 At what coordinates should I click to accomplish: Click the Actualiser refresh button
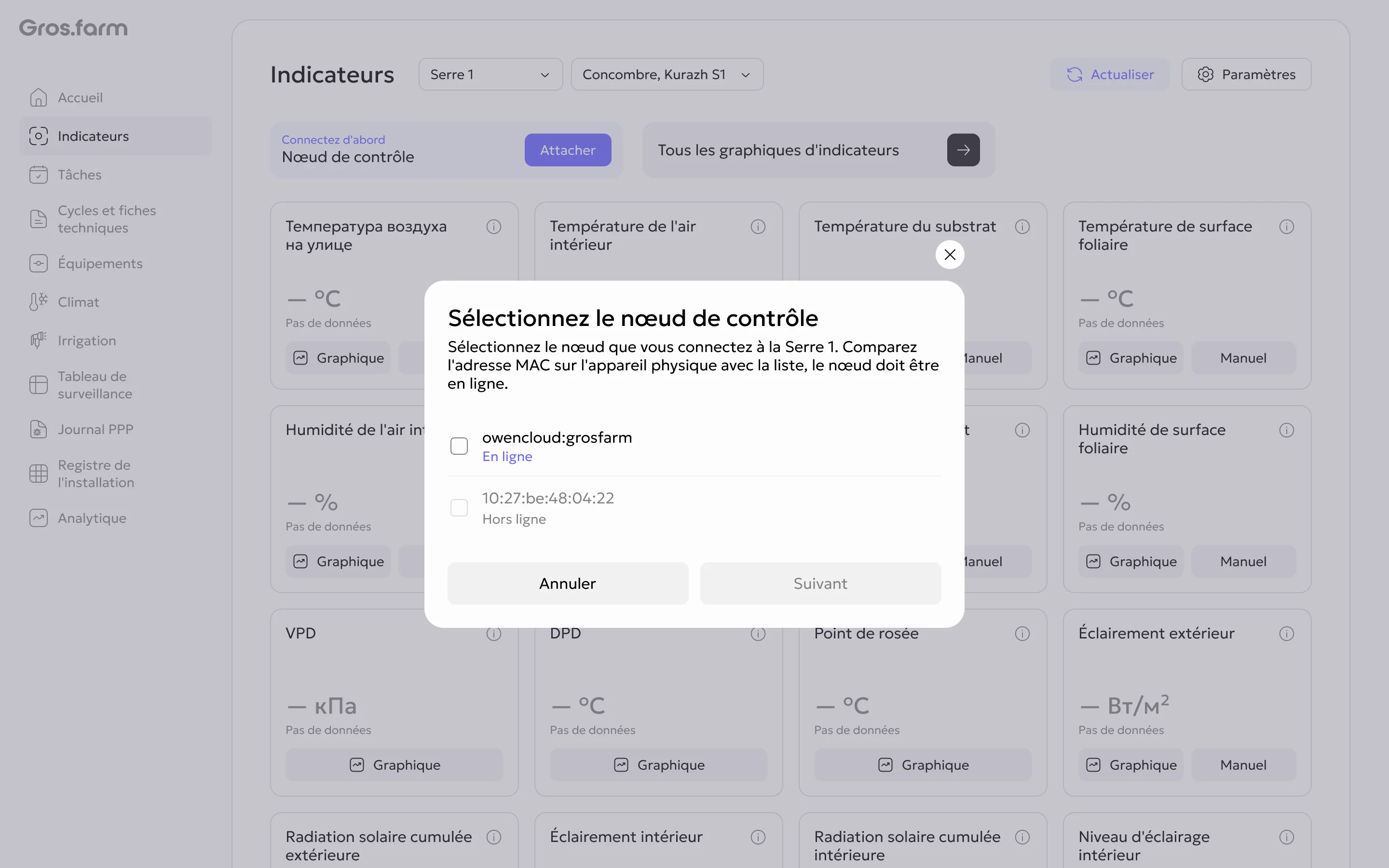pos(1109,74)
